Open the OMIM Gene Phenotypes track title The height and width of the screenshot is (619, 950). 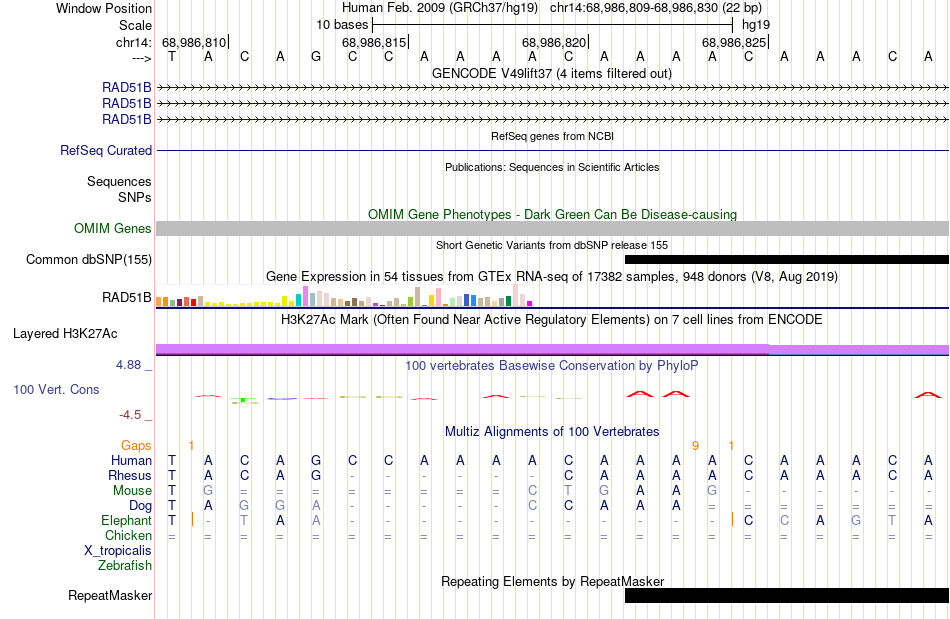pos(552,214)
